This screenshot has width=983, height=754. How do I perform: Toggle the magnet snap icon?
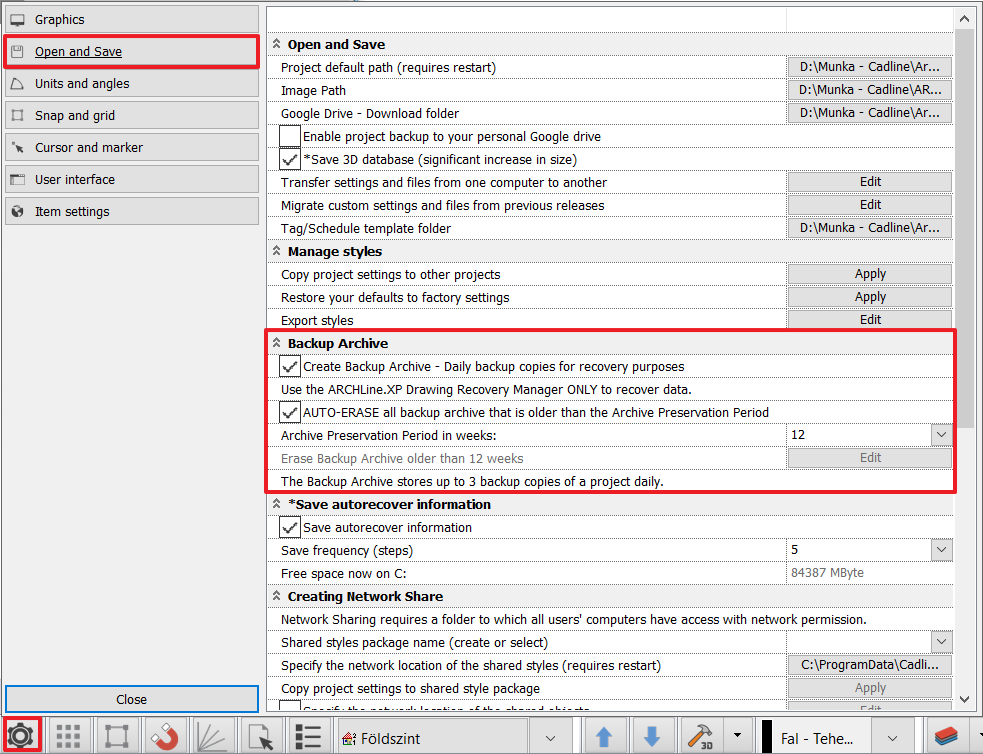click(165, 736)
